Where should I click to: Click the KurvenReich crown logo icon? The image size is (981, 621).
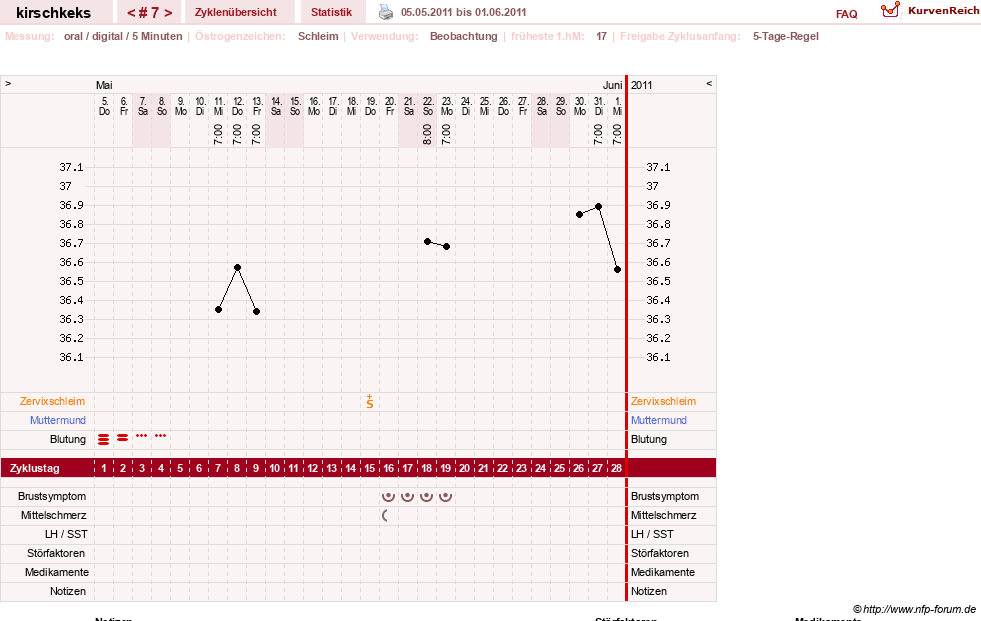click(890, 9)
